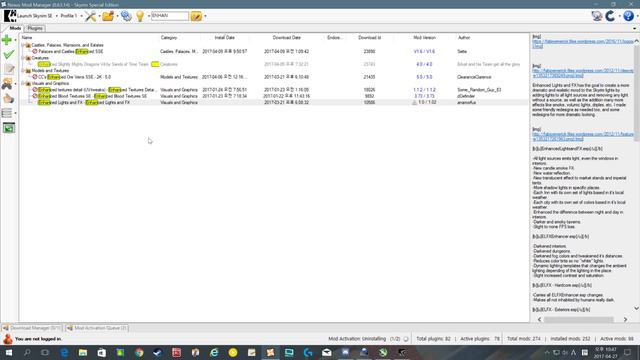Sort by the Download Id column header
This screenshot has width=640, height=360.
click(x=369, y=38)
